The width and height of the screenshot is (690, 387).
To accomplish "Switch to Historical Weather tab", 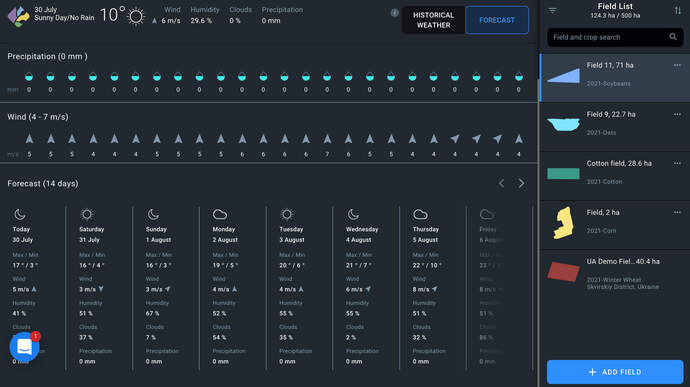I will pyautogui.click(x=433, y=20).
